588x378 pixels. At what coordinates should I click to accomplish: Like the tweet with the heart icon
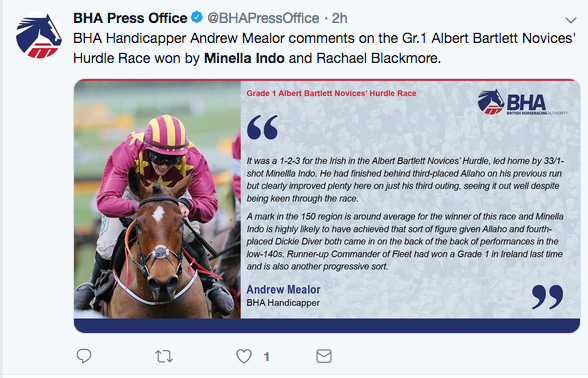click(244, 356)
